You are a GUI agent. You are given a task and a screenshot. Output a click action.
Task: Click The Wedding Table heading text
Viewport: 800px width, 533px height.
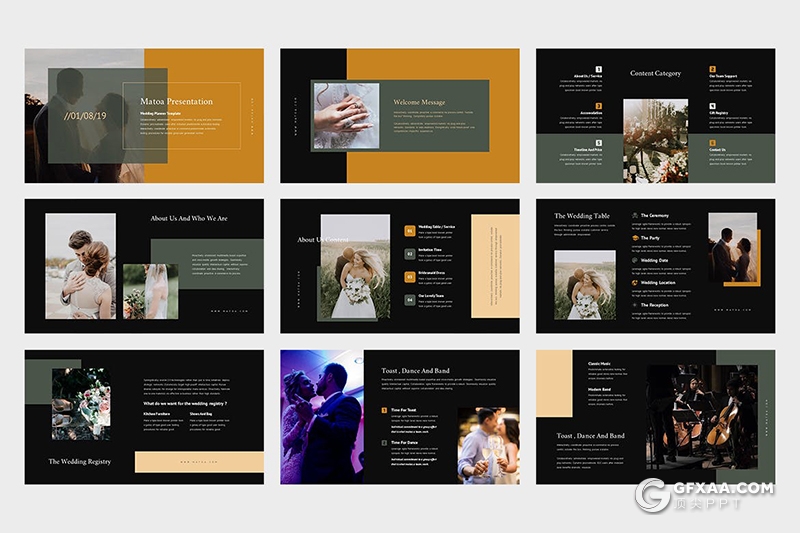click(581, 216)
